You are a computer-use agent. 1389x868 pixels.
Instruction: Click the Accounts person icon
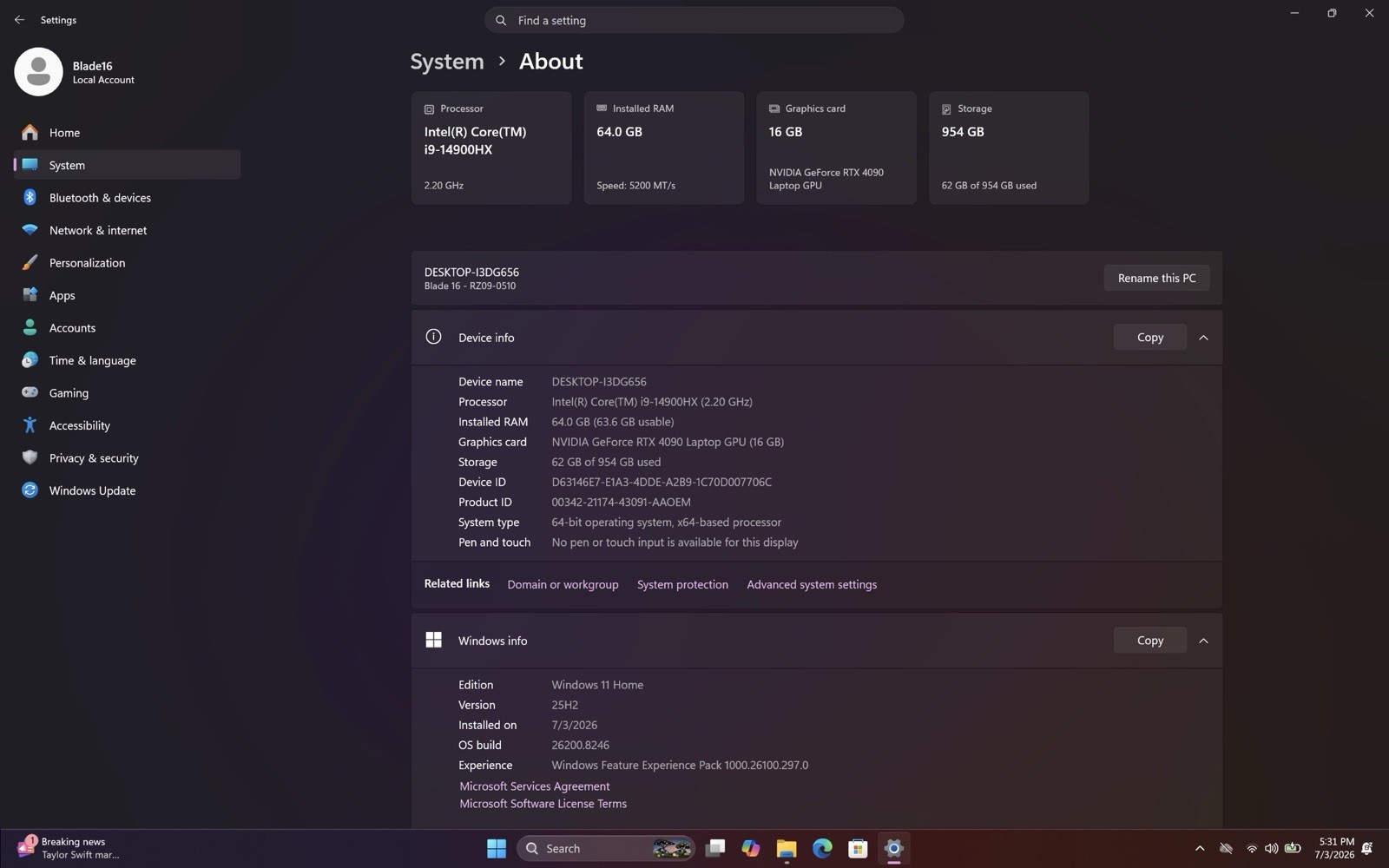[30, 327]
